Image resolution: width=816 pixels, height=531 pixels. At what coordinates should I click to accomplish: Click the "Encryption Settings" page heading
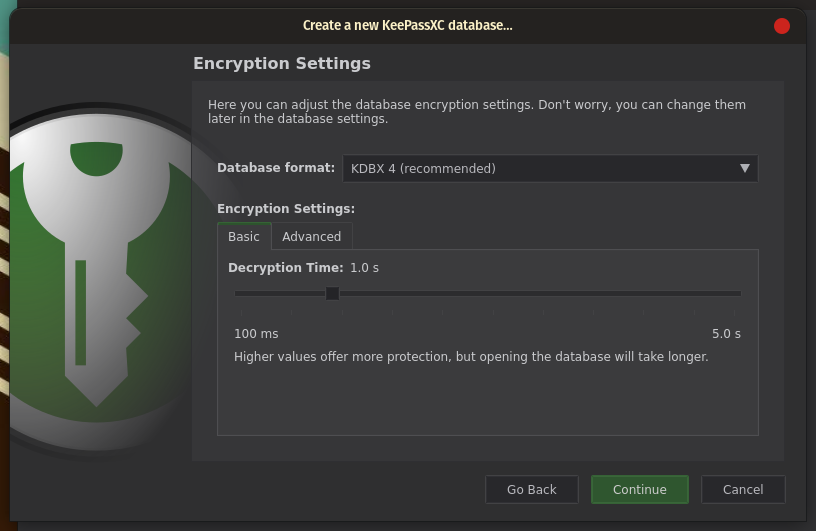tap(282, 64)
